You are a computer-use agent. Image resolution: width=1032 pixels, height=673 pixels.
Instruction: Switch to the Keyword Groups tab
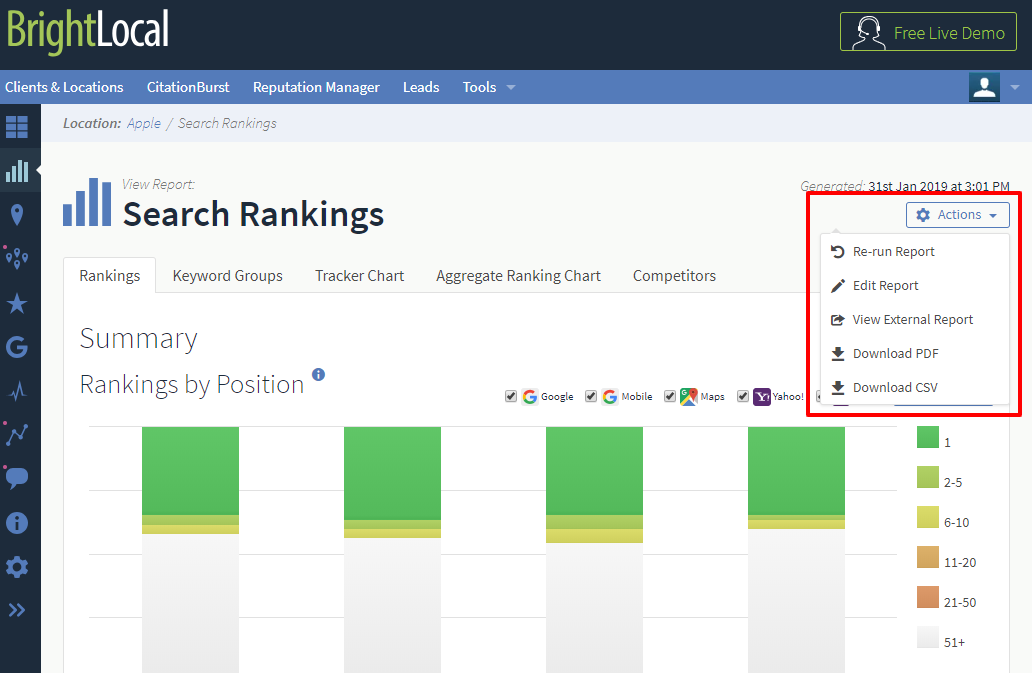[228, 276]
